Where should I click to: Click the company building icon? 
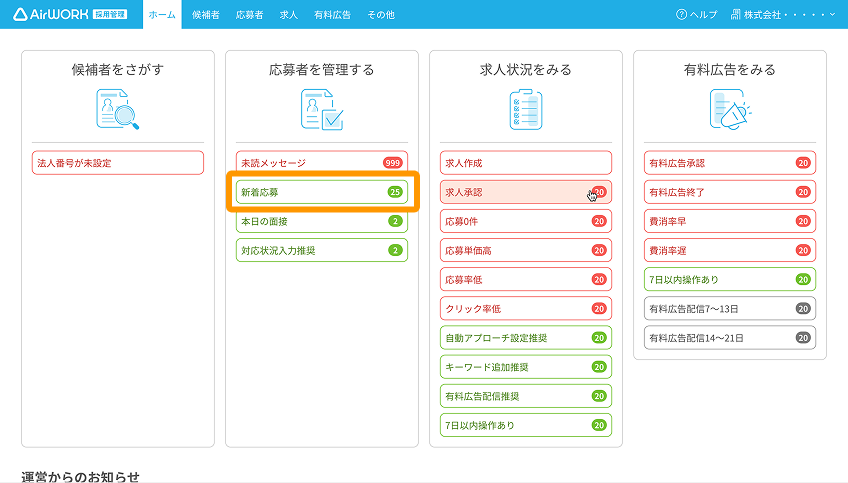pyautogui.click(x=736, y=15)
